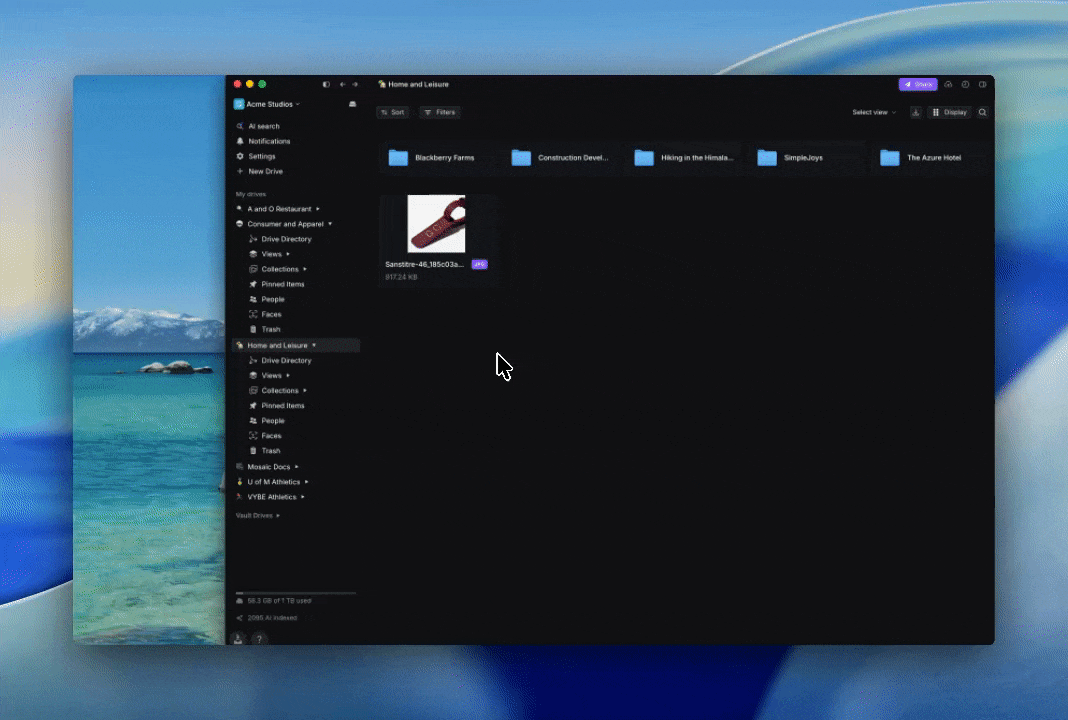
Task: Open Drive Directory under Home and Leisure
Action: point(286,360)
